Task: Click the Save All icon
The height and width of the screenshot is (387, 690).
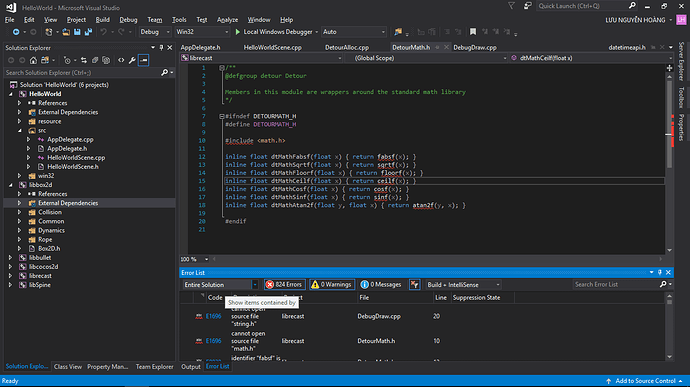Action: pos(88,32)
